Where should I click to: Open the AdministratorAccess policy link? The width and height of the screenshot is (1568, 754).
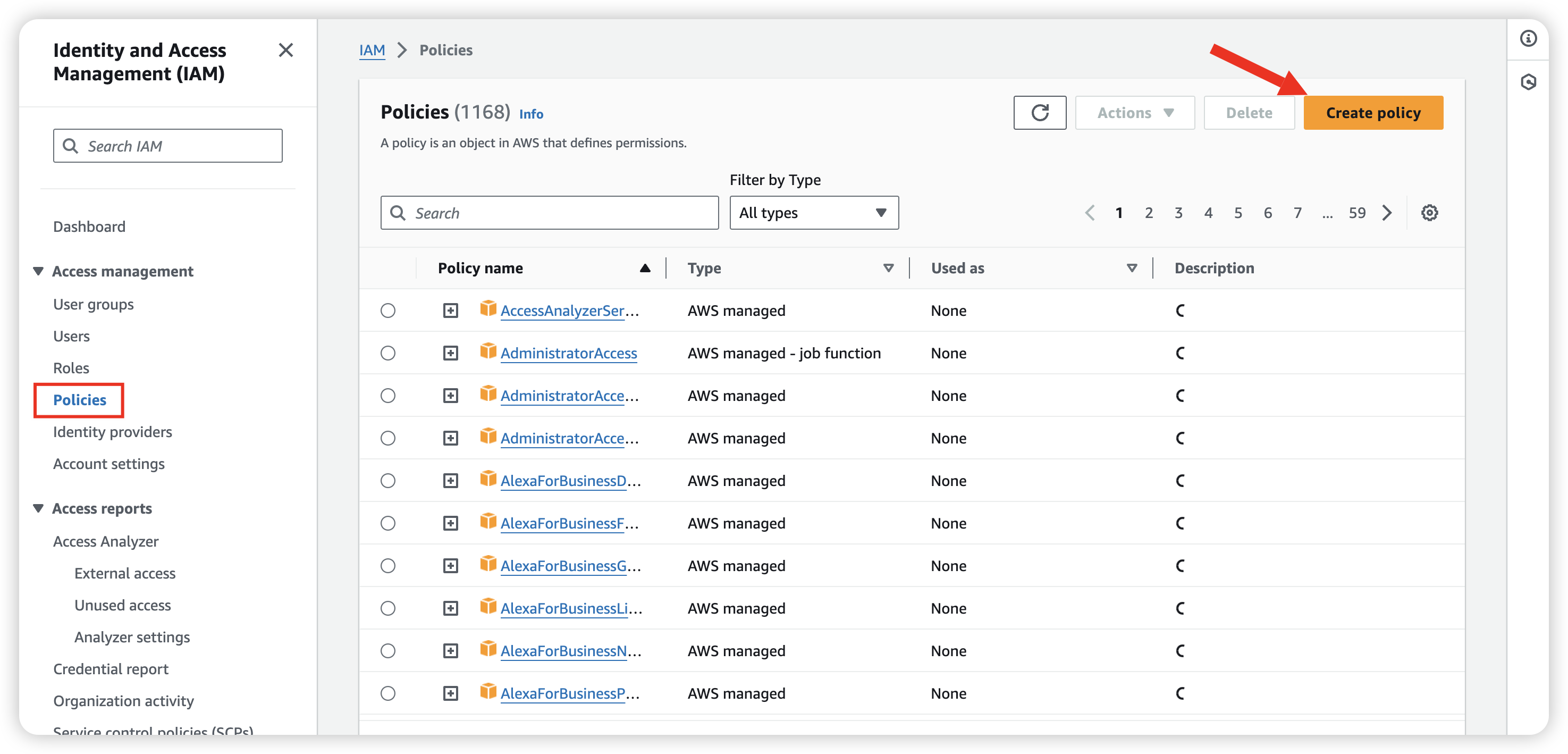(x=569, y=353)
